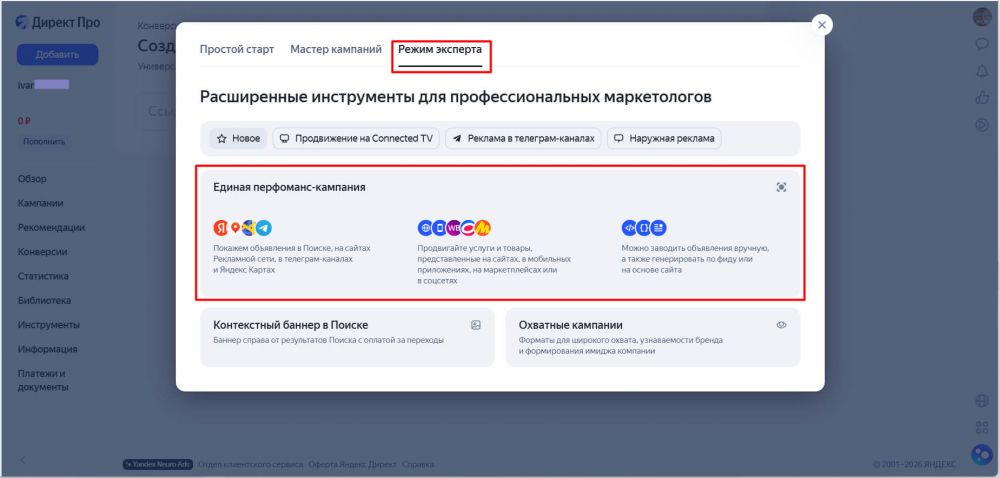Screen dimensions: 1000x478
Task: Open Статистика section
Action: [43, 276]
